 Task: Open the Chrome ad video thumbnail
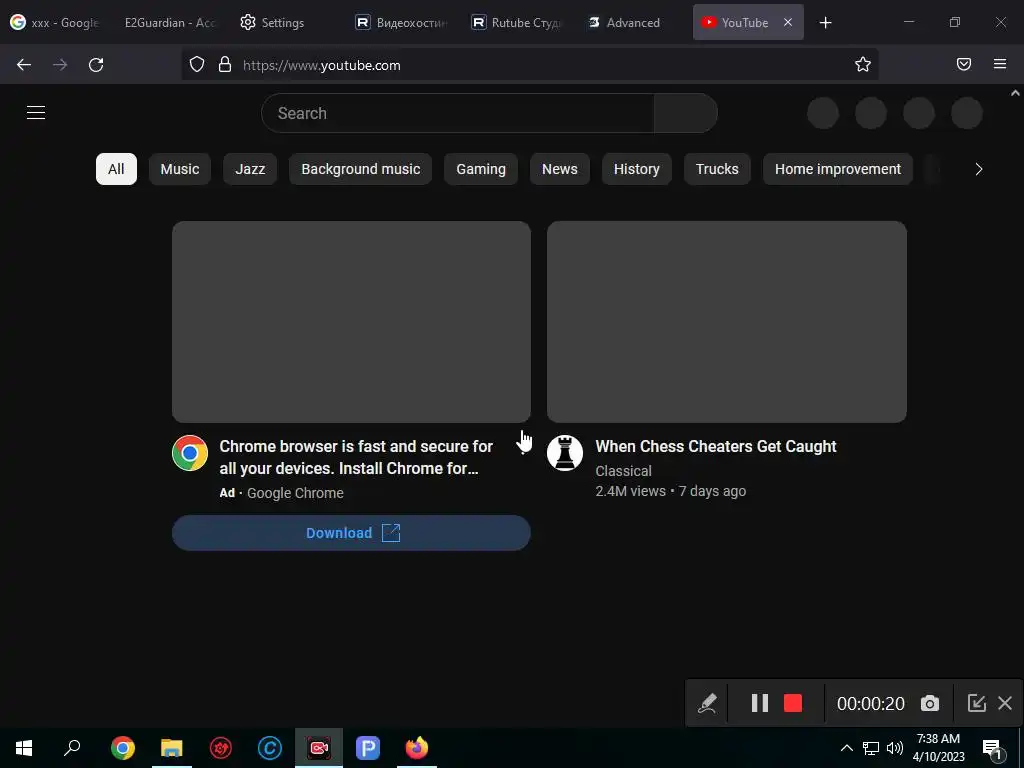(x=351, y=322)
